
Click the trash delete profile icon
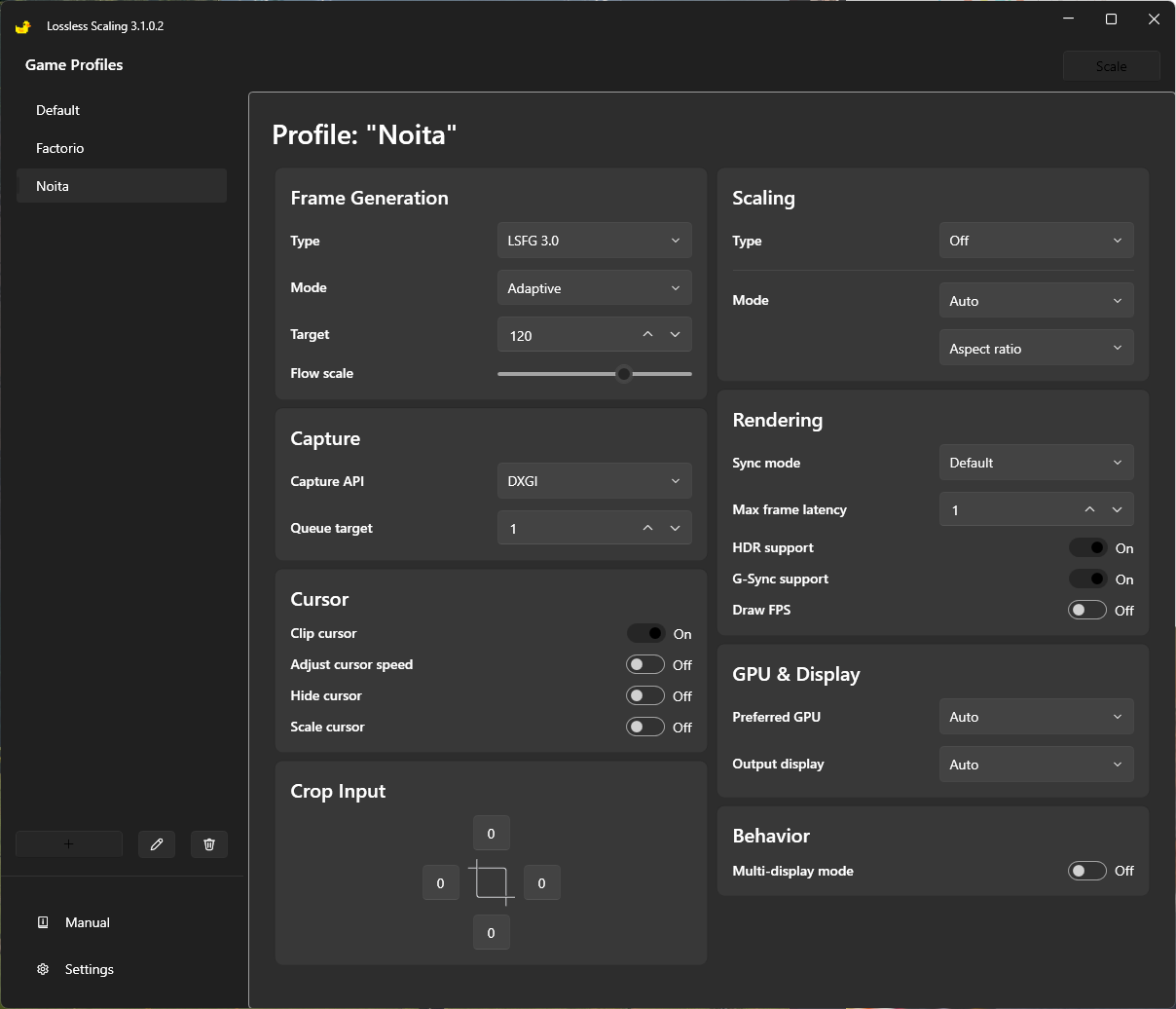pyautogui.click(x=209, y=844)
